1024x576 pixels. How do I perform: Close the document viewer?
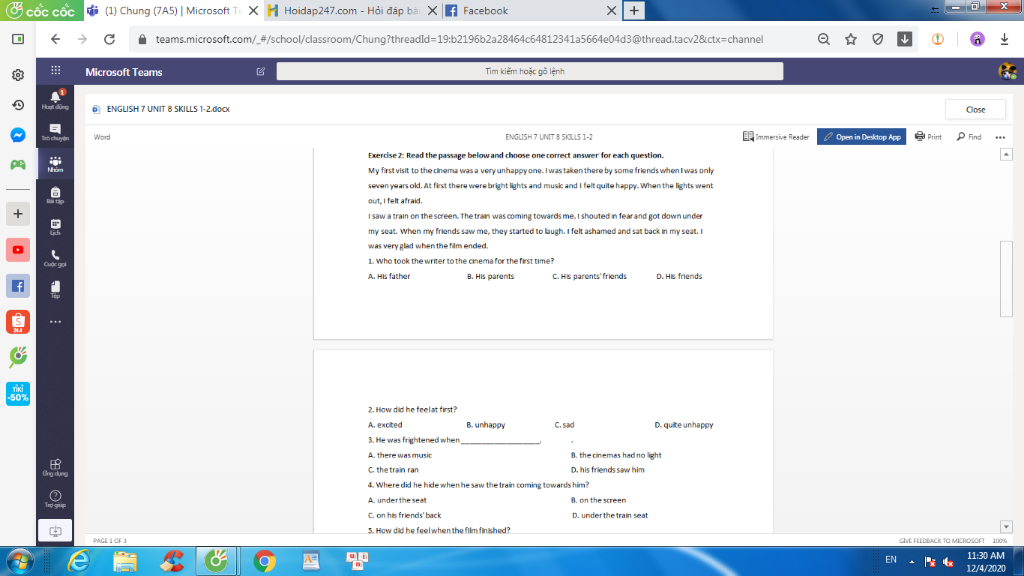point(975,109)
